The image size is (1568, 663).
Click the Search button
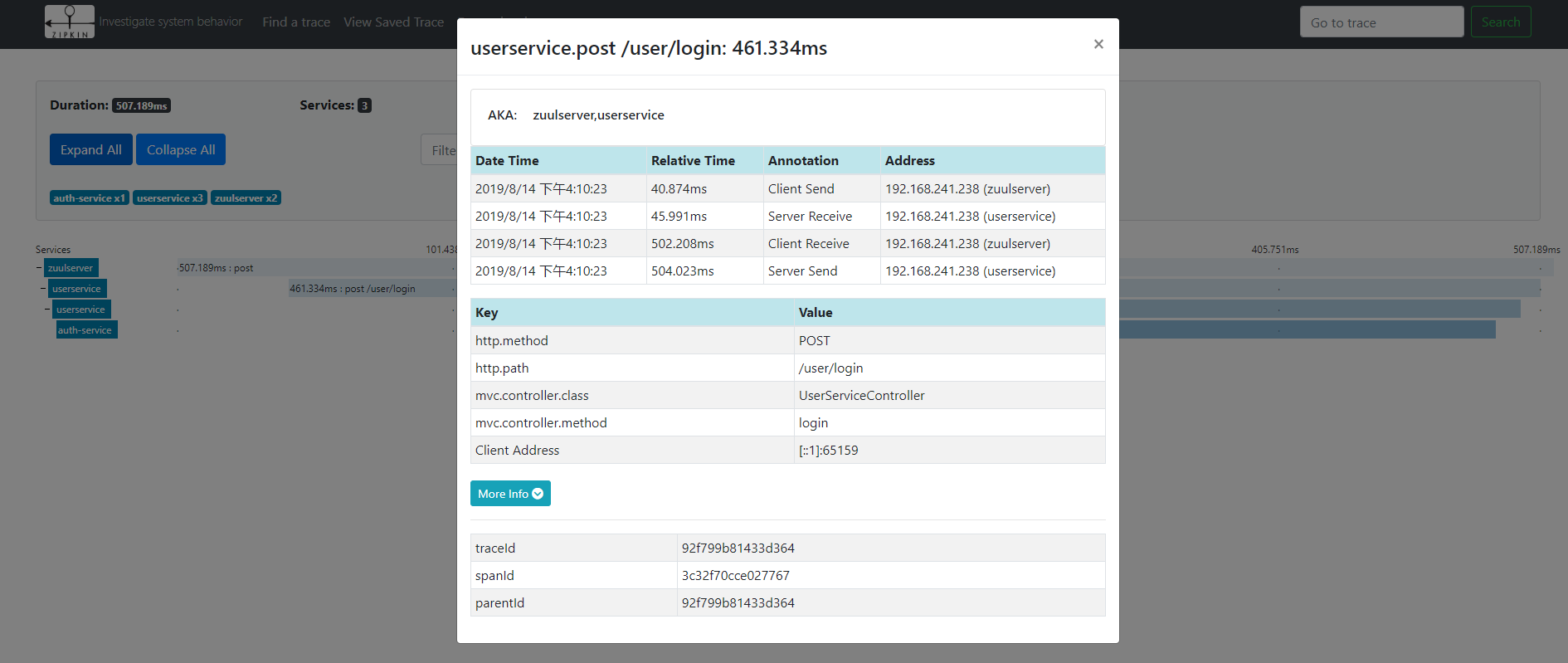[1501, 22]
